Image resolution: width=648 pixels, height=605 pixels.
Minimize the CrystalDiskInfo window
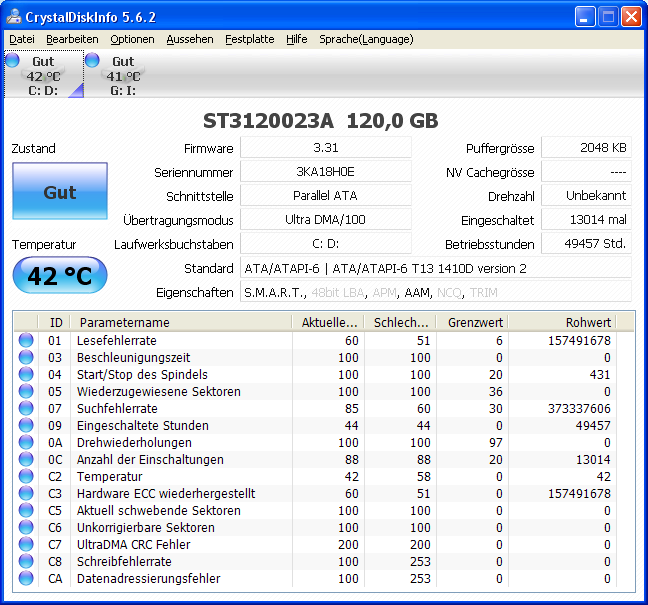coord(585,17)
